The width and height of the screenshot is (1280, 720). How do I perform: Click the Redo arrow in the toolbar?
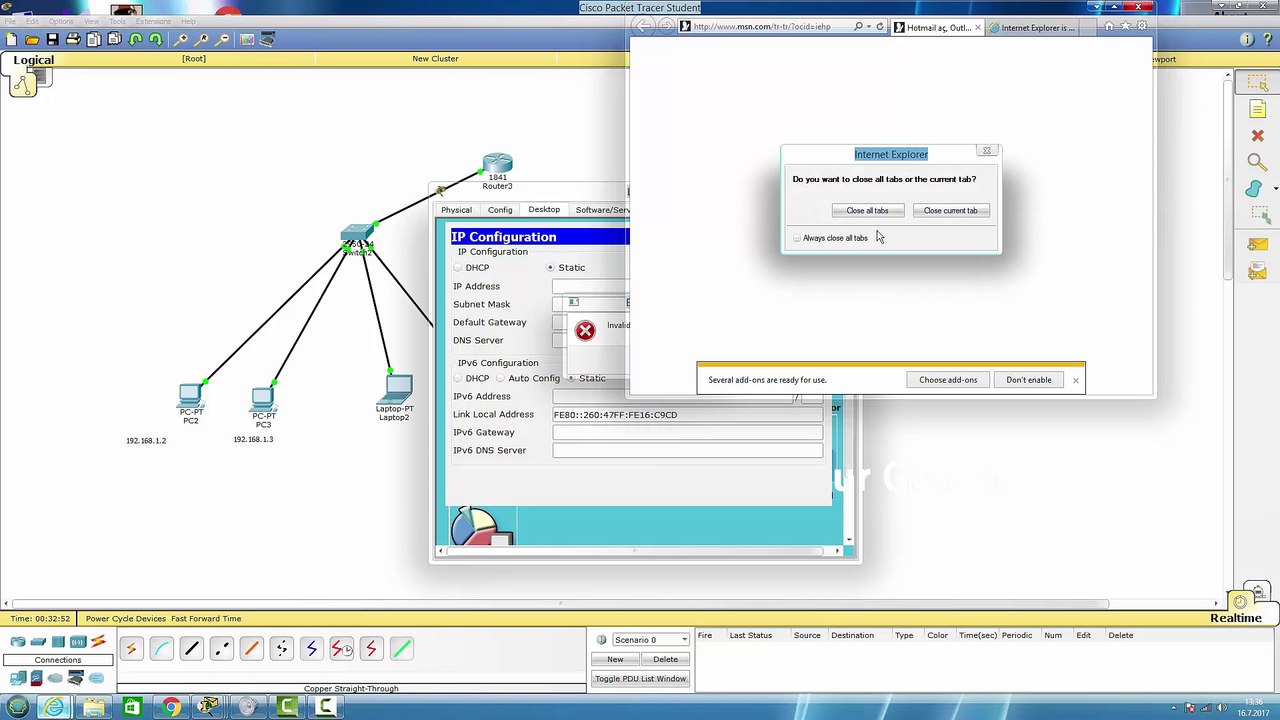[156, 39]
